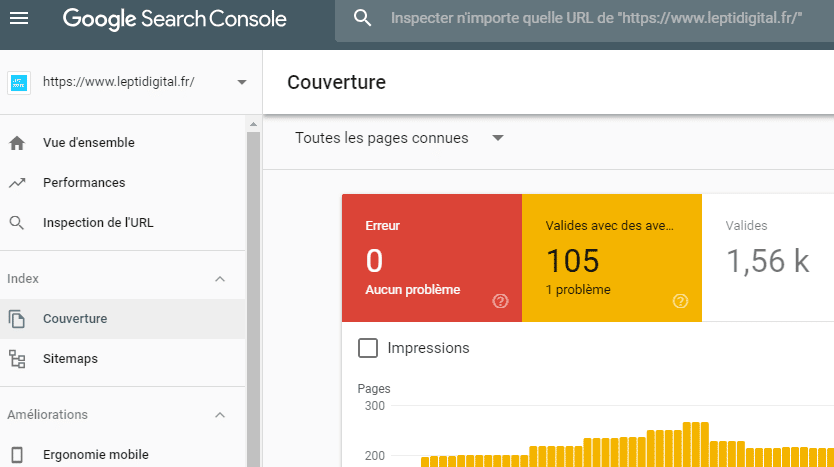Click the Couverture page title
834x467 pixels.
pos(336,82)
